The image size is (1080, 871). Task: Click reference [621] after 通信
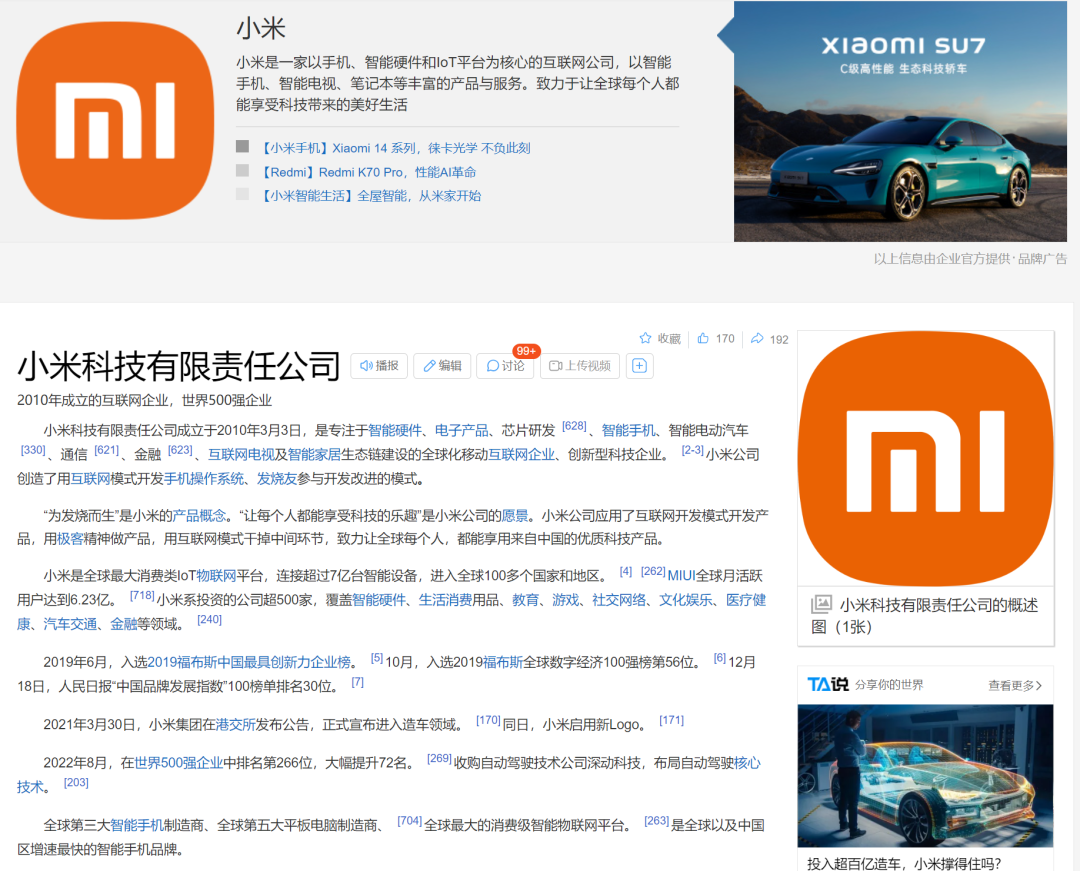click(x=107, y=450)
